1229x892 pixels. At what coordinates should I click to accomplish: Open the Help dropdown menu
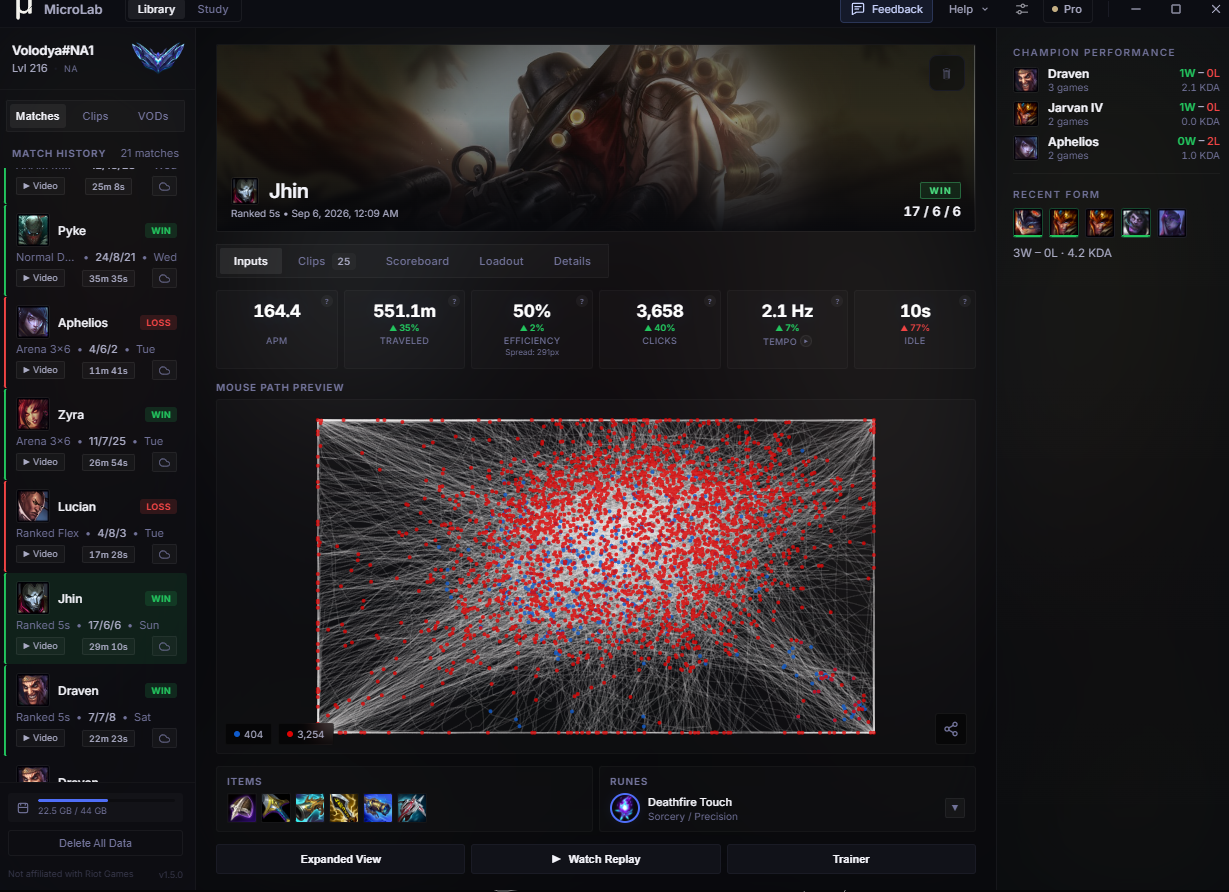968,9
